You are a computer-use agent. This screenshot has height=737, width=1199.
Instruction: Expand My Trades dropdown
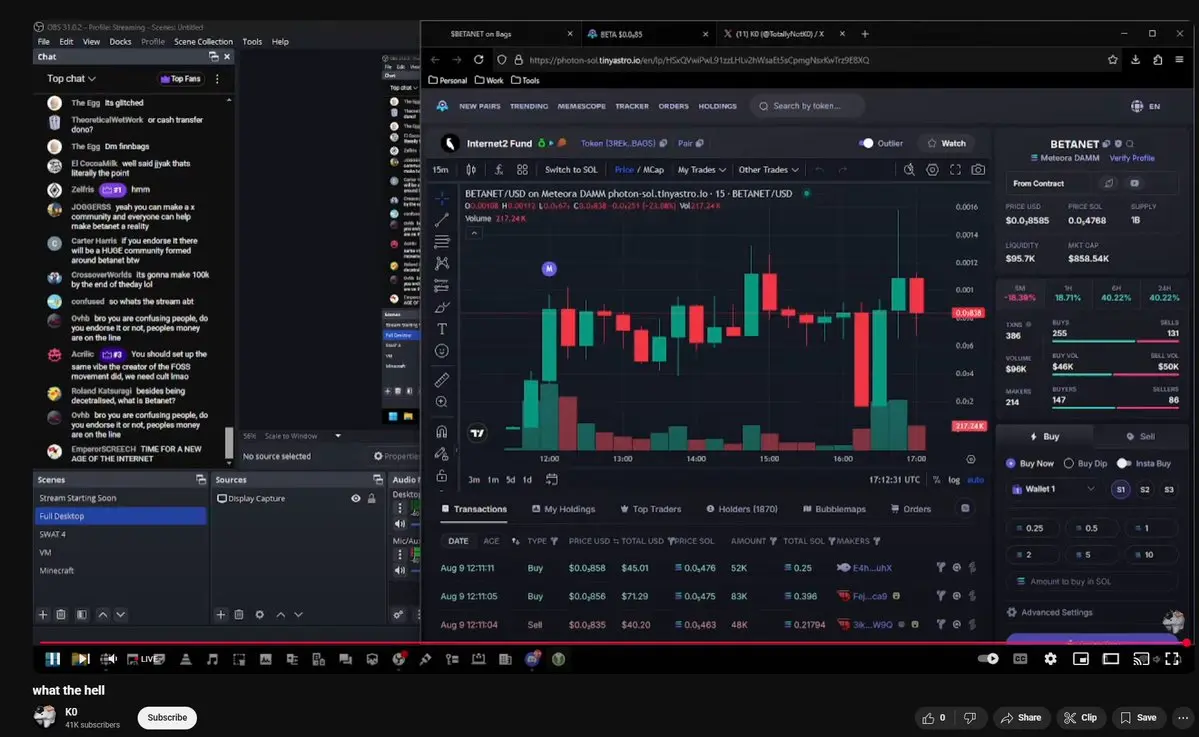coord(701,170)
